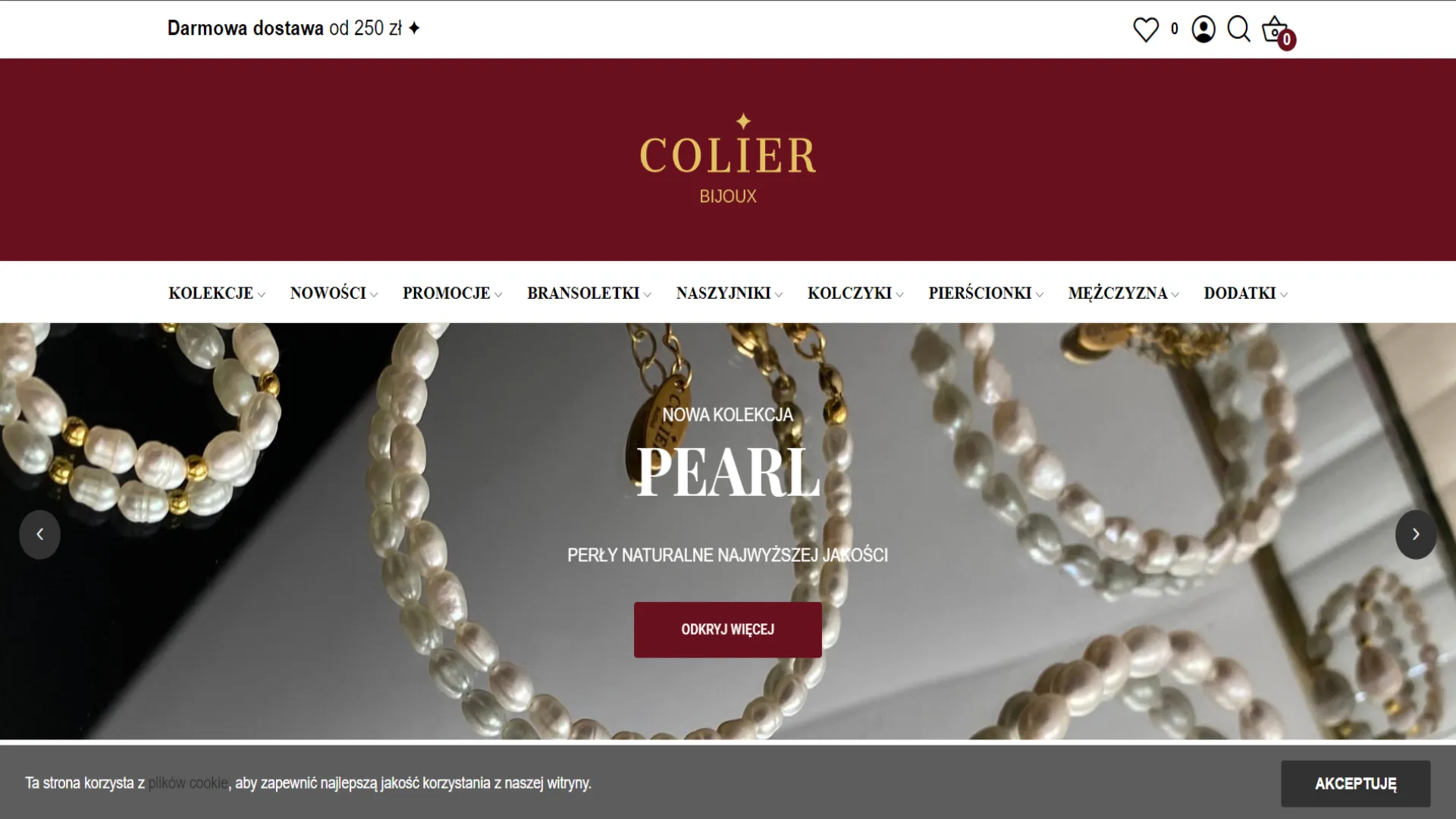The image size is (1456, 819).
Task: Click the Colier Bijoux logo
Action: point(728,159)
